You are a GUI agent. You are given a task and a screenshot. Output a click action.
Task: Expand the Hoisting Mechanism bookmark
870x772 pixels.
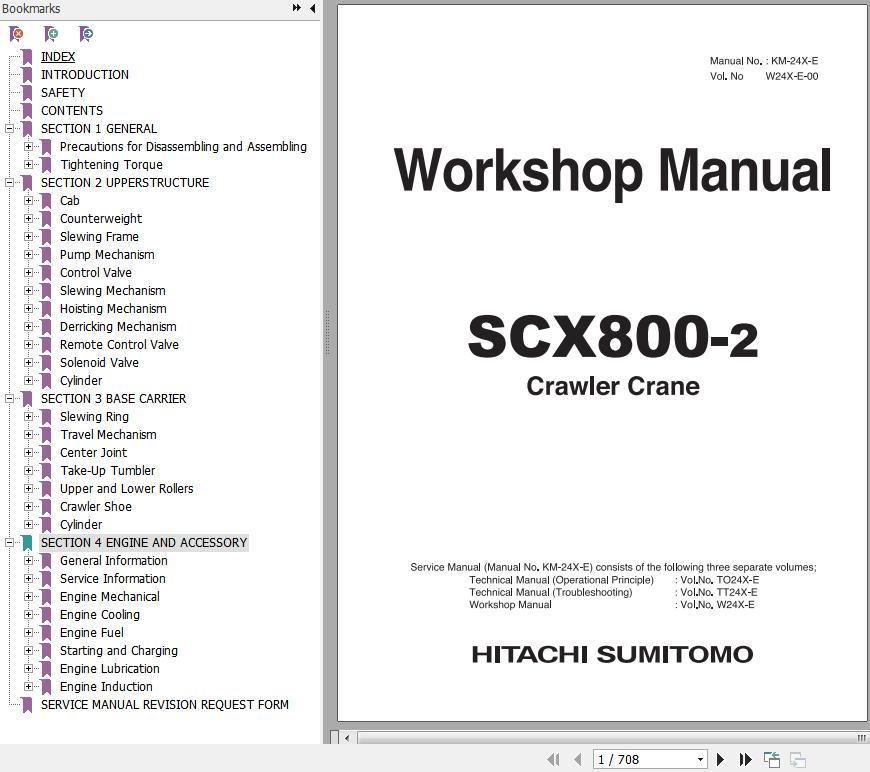pos(28,309)
